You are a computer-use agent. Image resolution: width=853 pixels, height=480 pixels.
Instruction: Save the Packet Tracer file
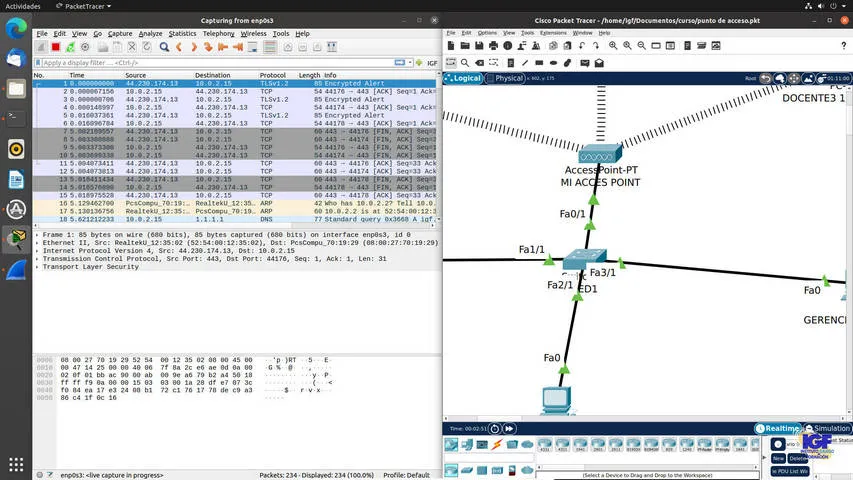point(479,46)
